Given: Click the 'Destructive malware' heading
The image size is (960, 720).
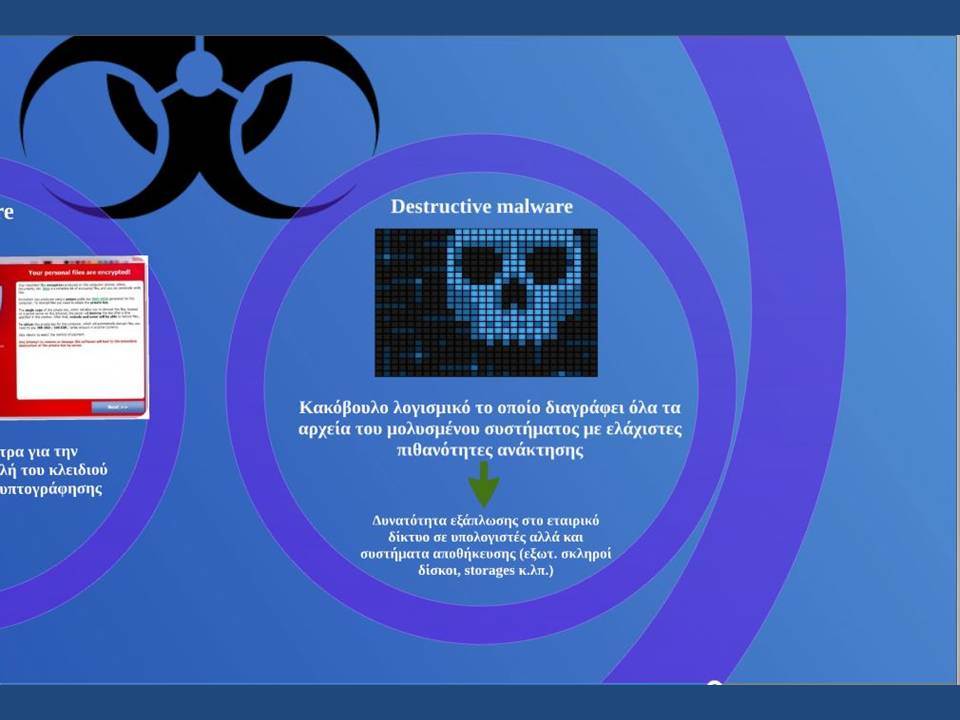Looking at the screenshot, I should [x=482, y=206].
